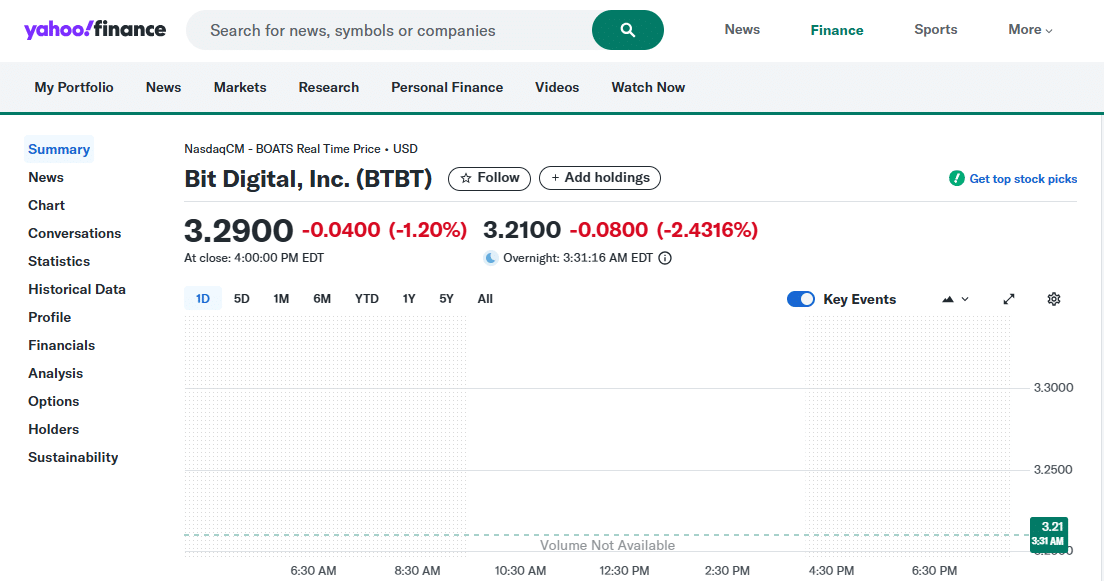This screenshot has width=1104, height=581.
Task: Open the Chart sidebar section
Action: click(x=46, y=206)
